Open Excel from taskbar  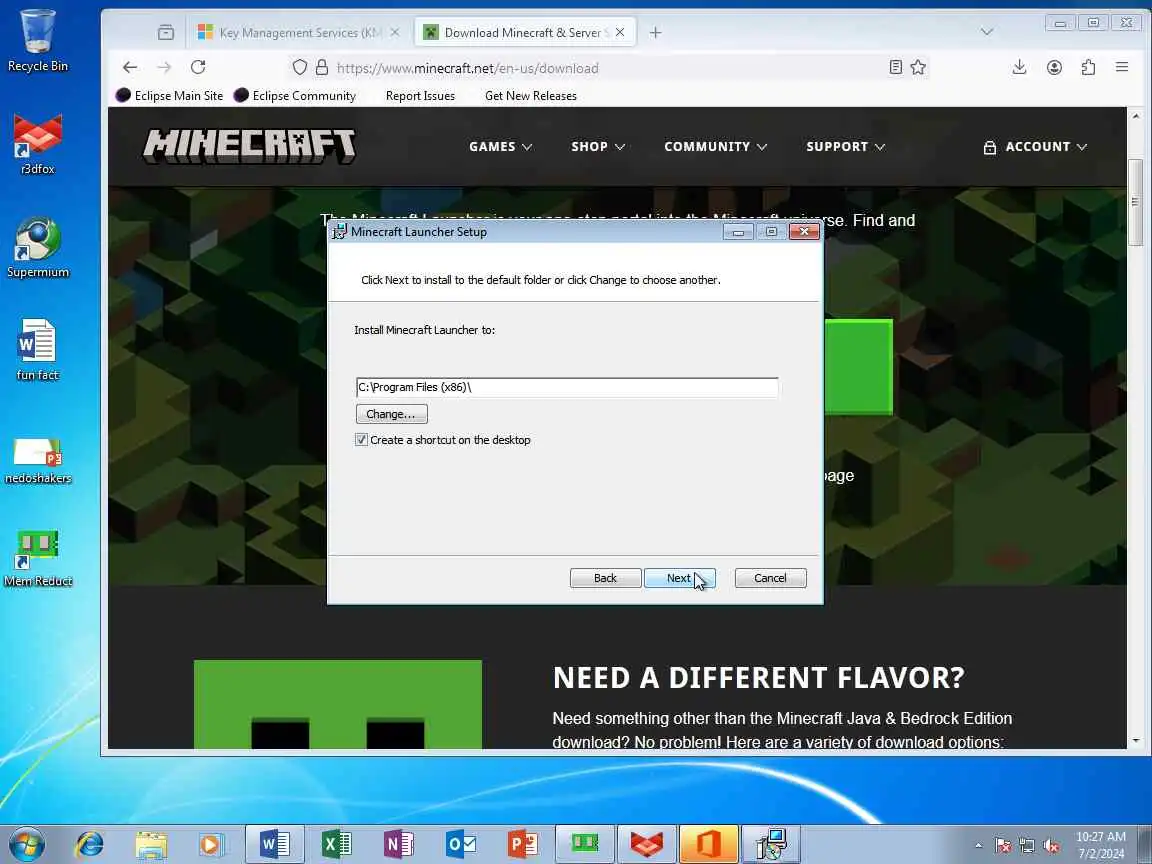click(x=336, y=844)
